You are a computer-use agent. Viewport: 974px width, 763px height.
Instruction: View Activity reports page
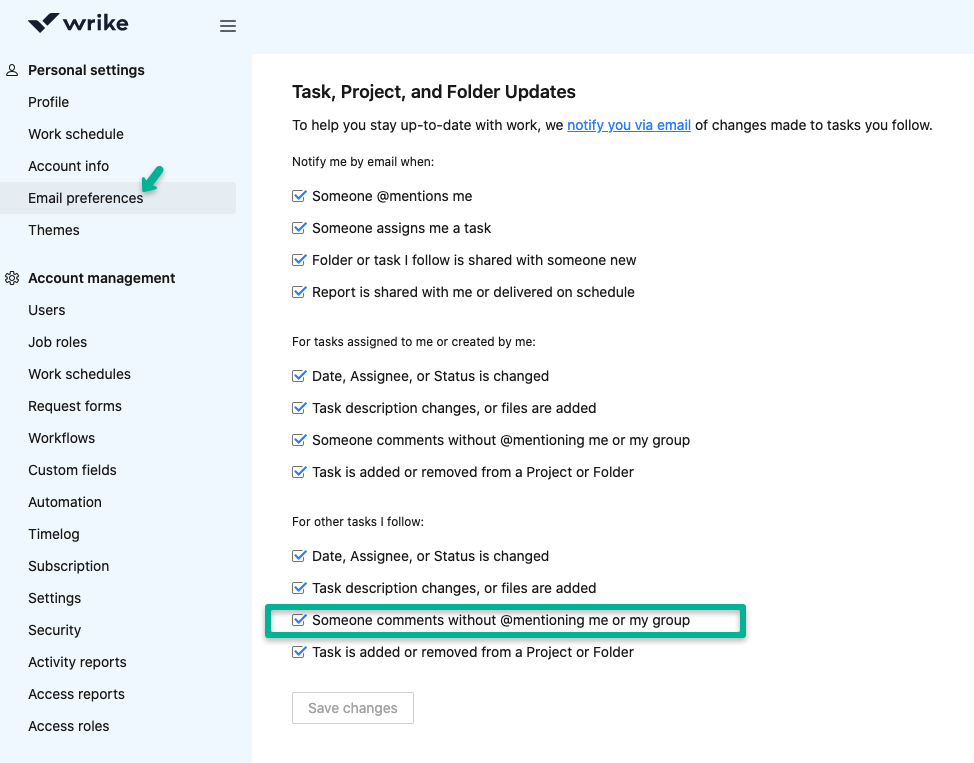[x=77, y=662]
